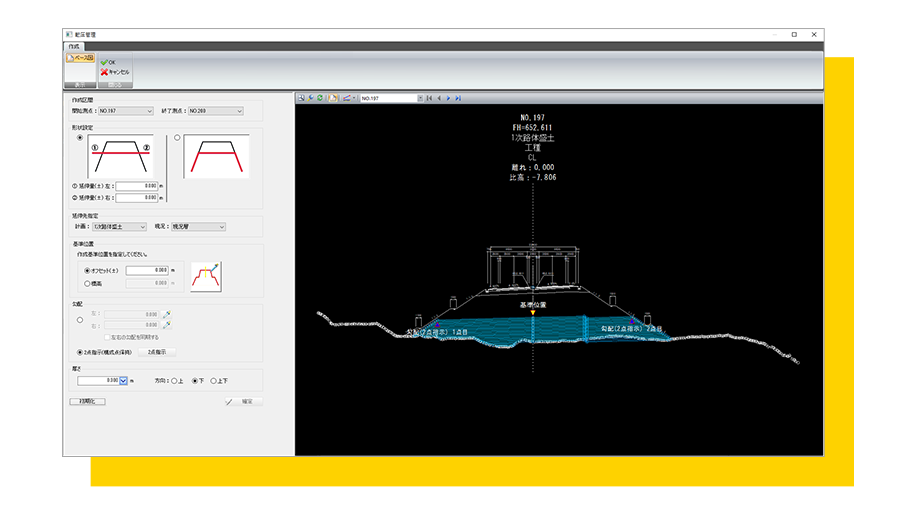Click the offset value input field

[x=147, y=270]
